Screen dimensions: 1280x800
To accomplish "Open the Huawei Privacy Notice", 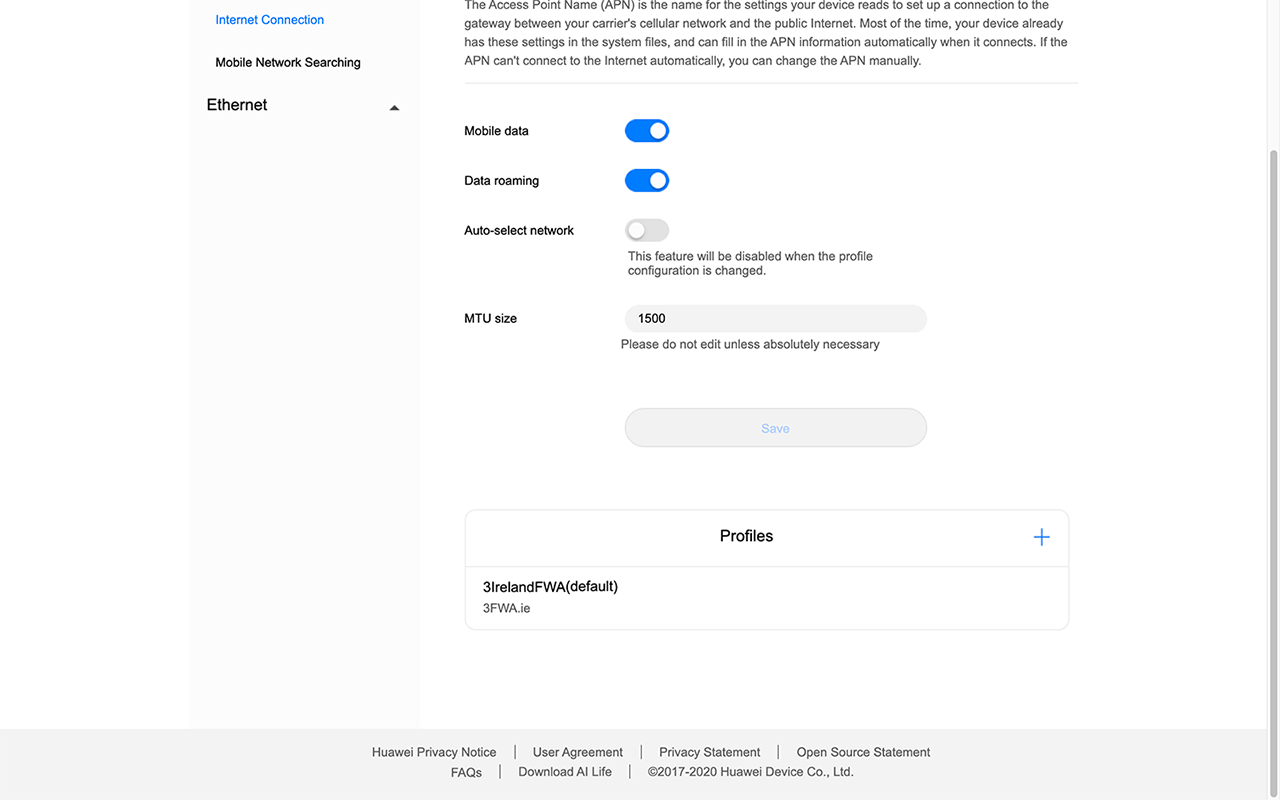I will [x=434, y=751].
